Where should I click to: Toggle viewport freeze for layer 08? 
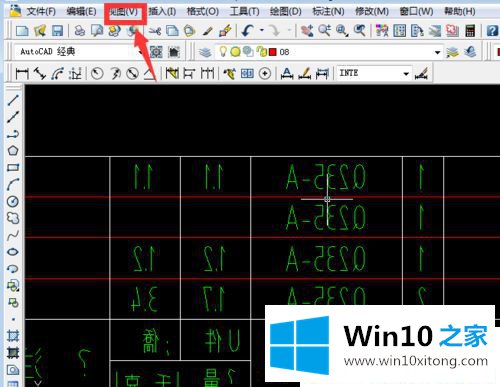click(248, 52)
